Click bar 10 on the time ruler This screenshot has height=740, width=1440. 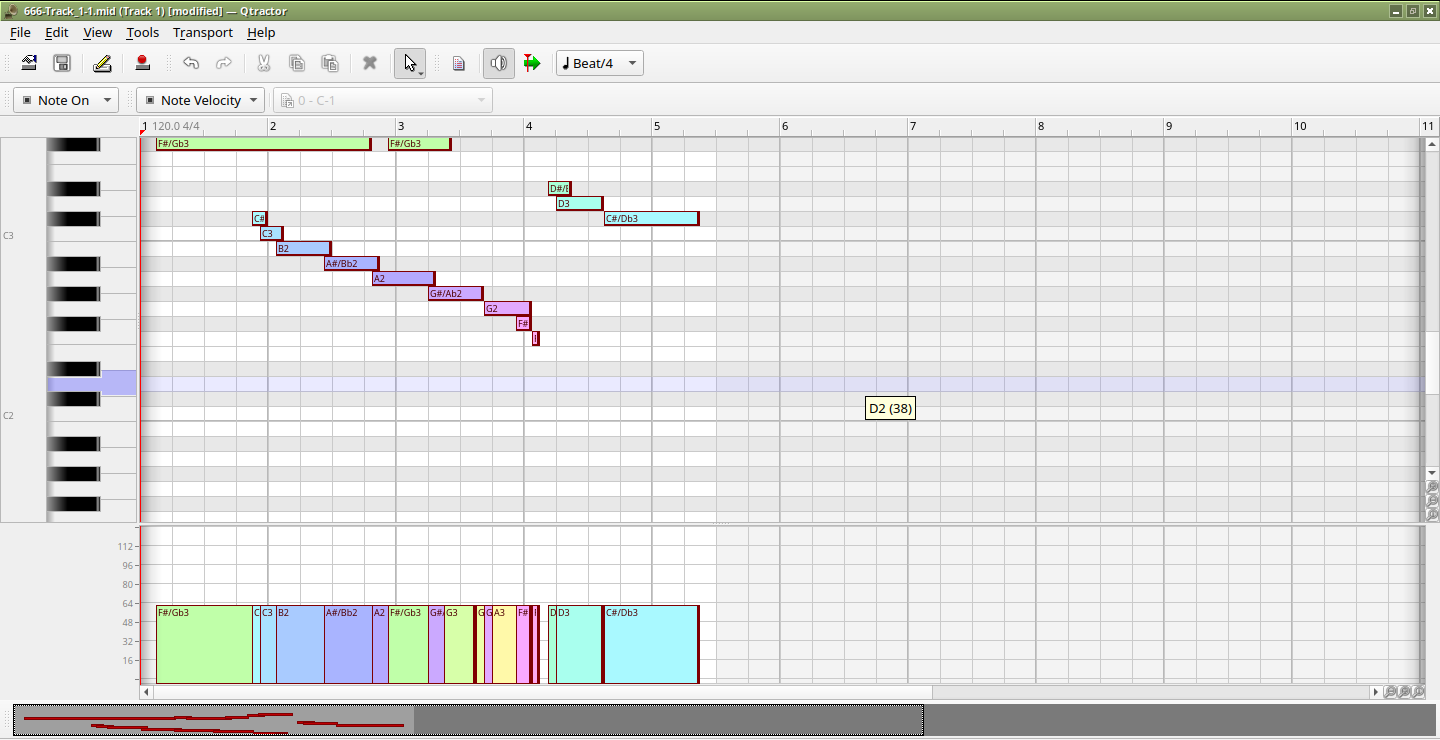tap(1300, 126)
